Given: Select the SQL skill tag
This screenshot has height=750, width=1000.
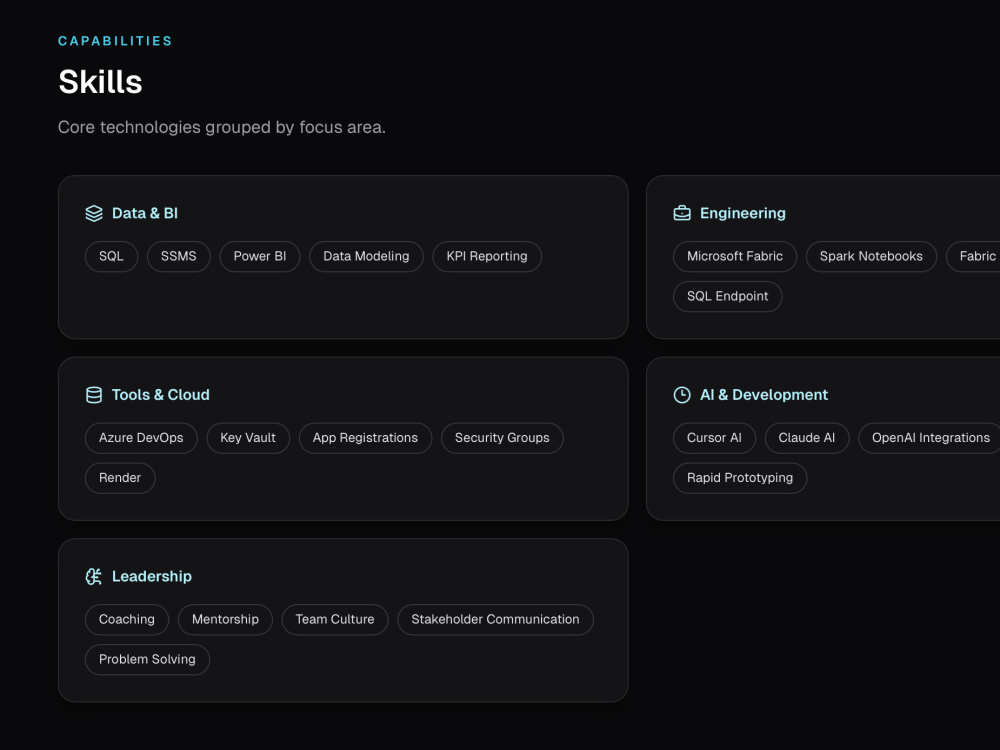Looking at the screenshot, I should tap(111, 256).
